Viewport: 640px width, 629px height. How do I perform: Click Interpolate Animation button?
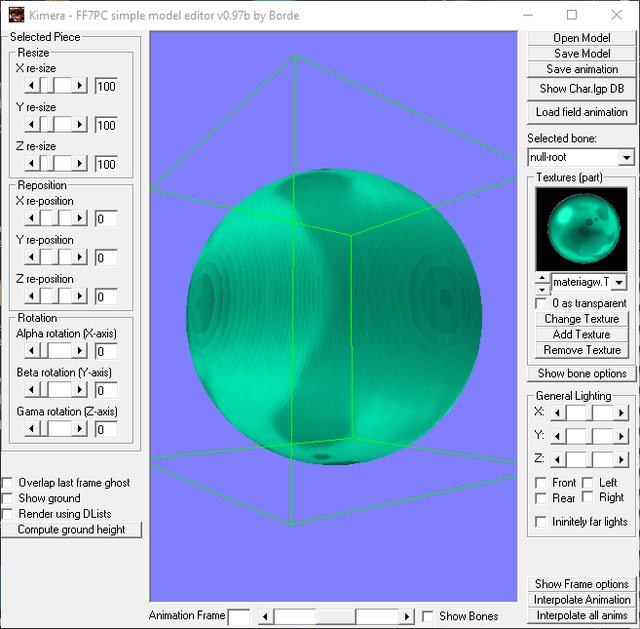point(582,599)
